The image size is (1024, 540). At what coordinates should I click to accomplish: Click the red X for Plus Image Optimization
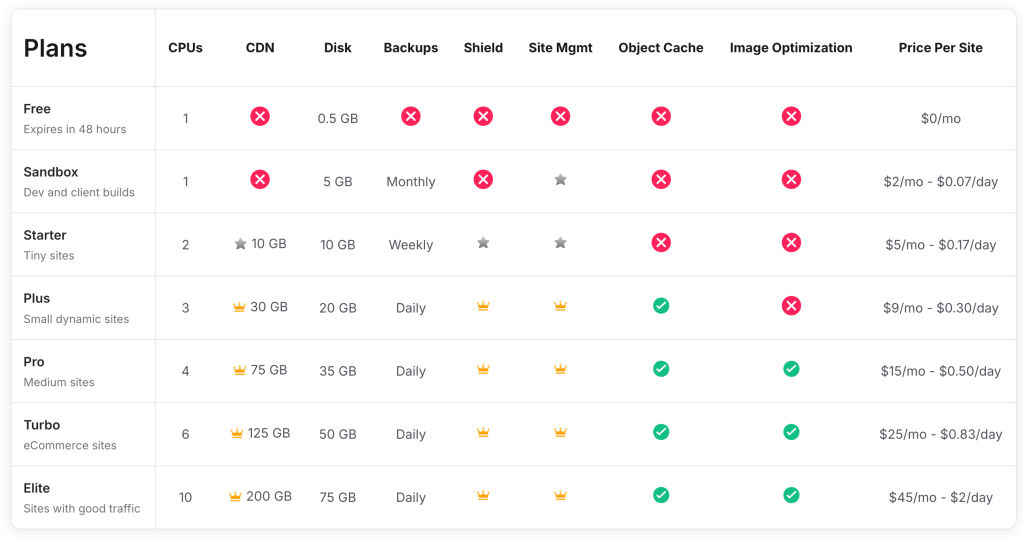[791, 306]
